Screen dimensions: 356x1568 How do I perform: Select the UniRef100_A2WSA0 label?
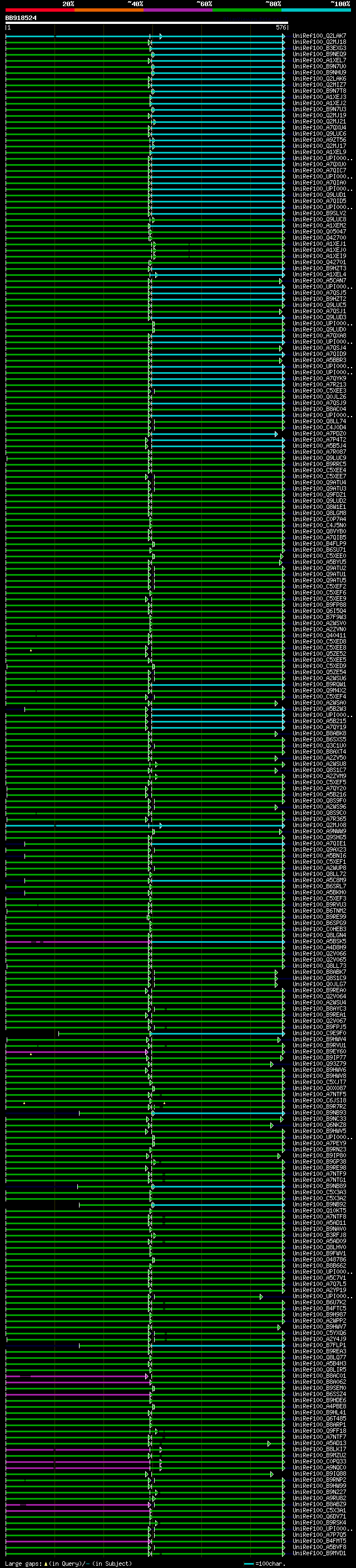tap(319, 703)
